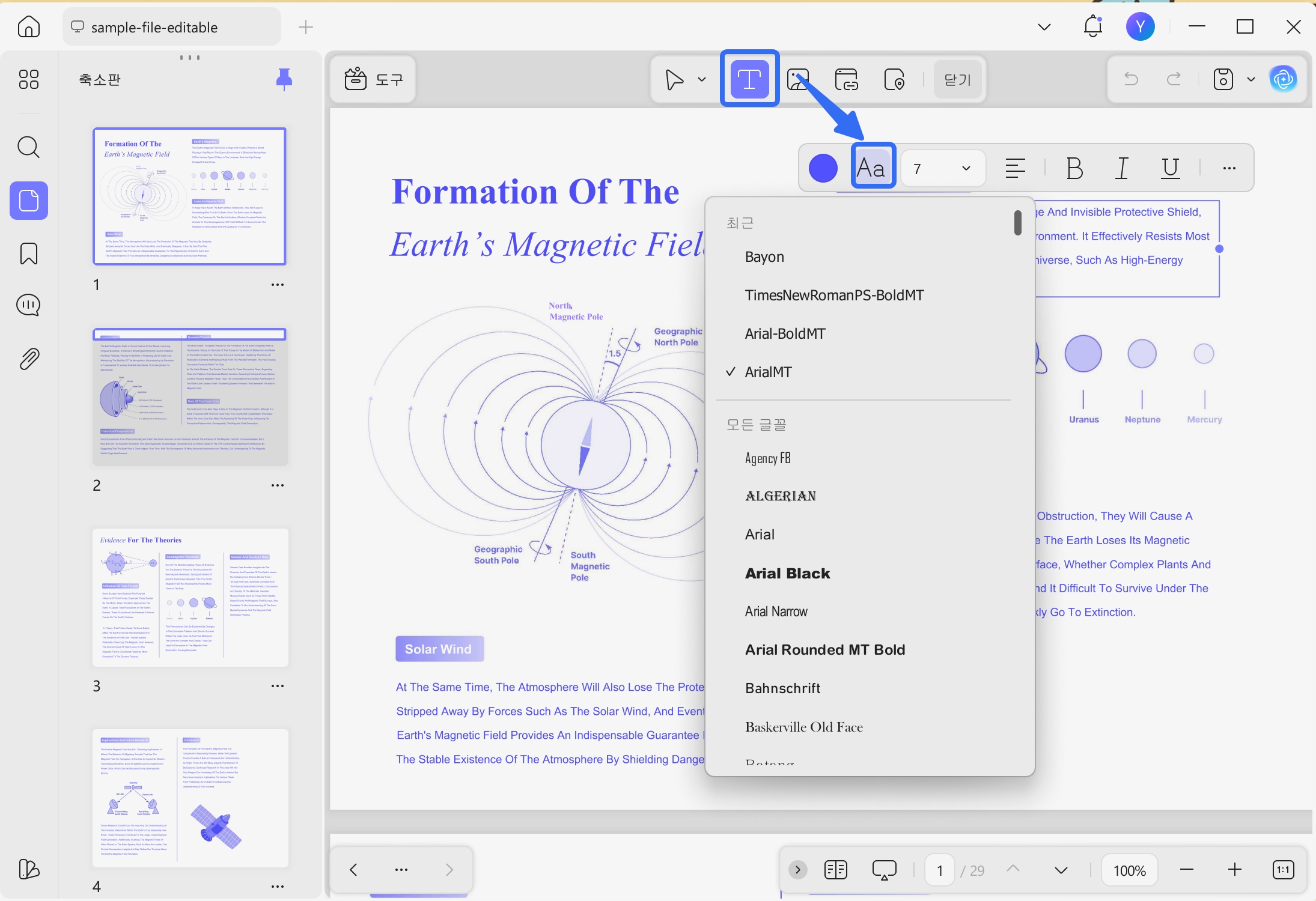Open the search panel magnifier
The height and width of the screenshot is (901, 1316).
point(29,147)
